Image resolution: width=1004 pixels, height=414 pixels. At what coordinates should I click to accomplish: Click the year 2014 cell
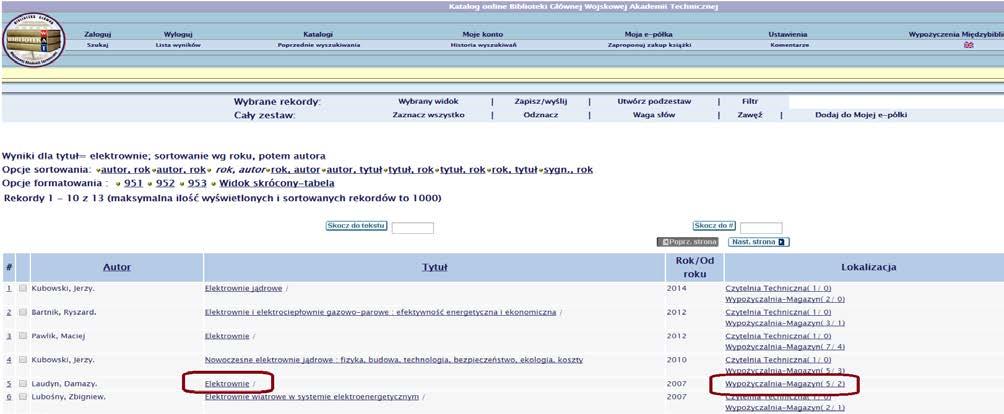[676, 289]
